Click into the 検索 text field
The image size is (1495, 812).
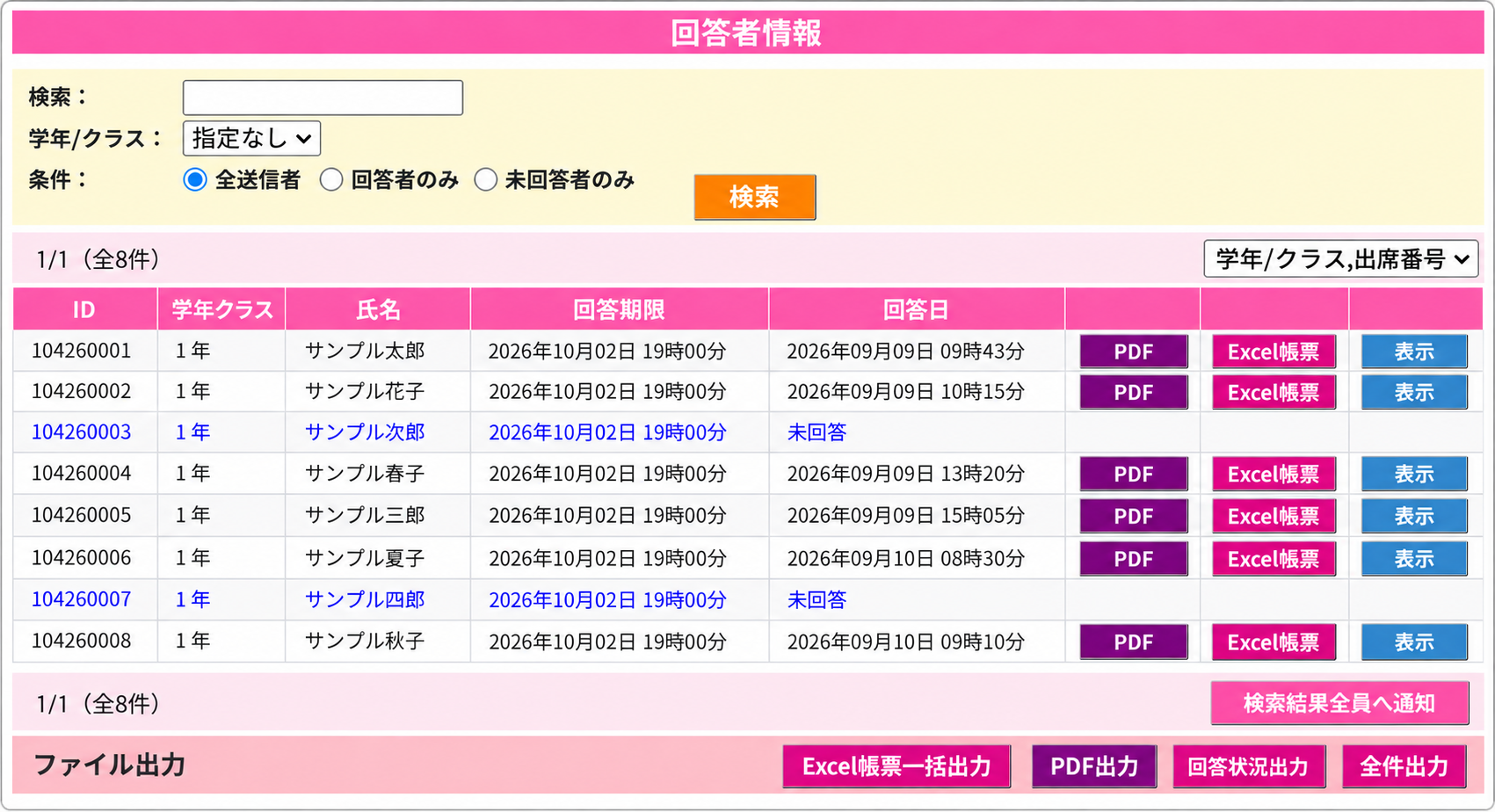(323, 98)
